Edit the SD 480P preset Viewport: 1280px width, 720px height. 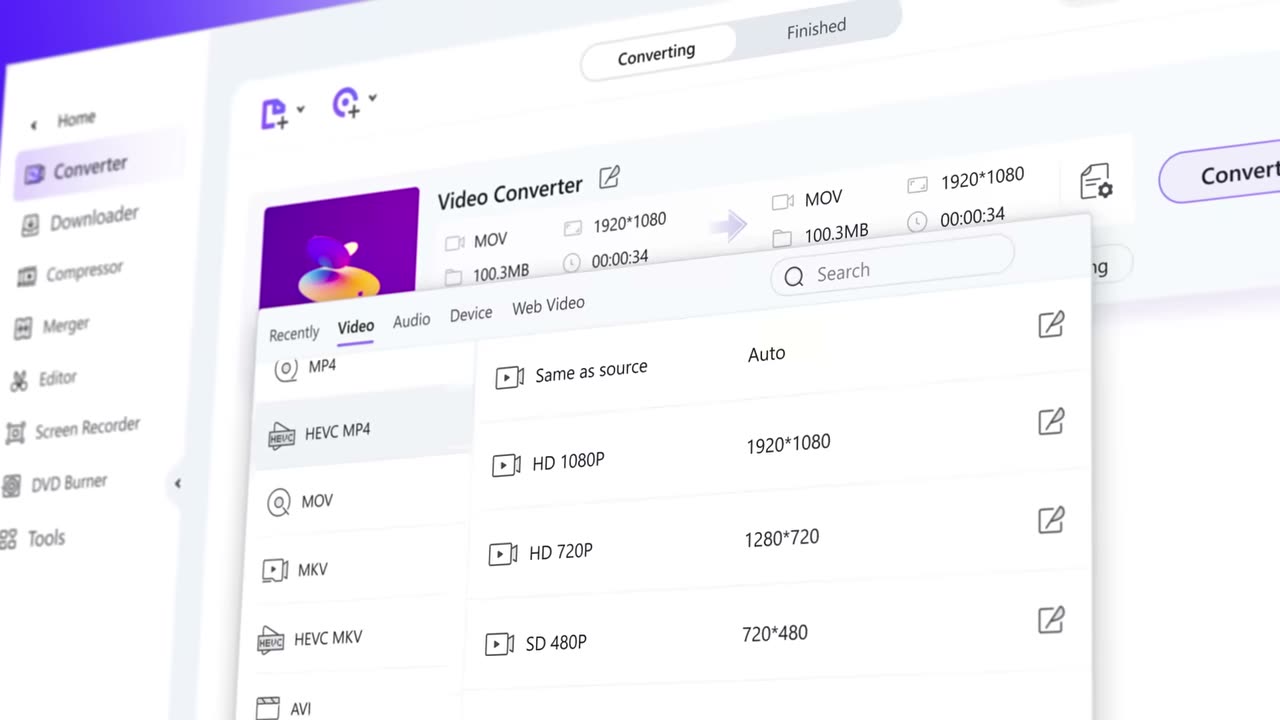1050,620
